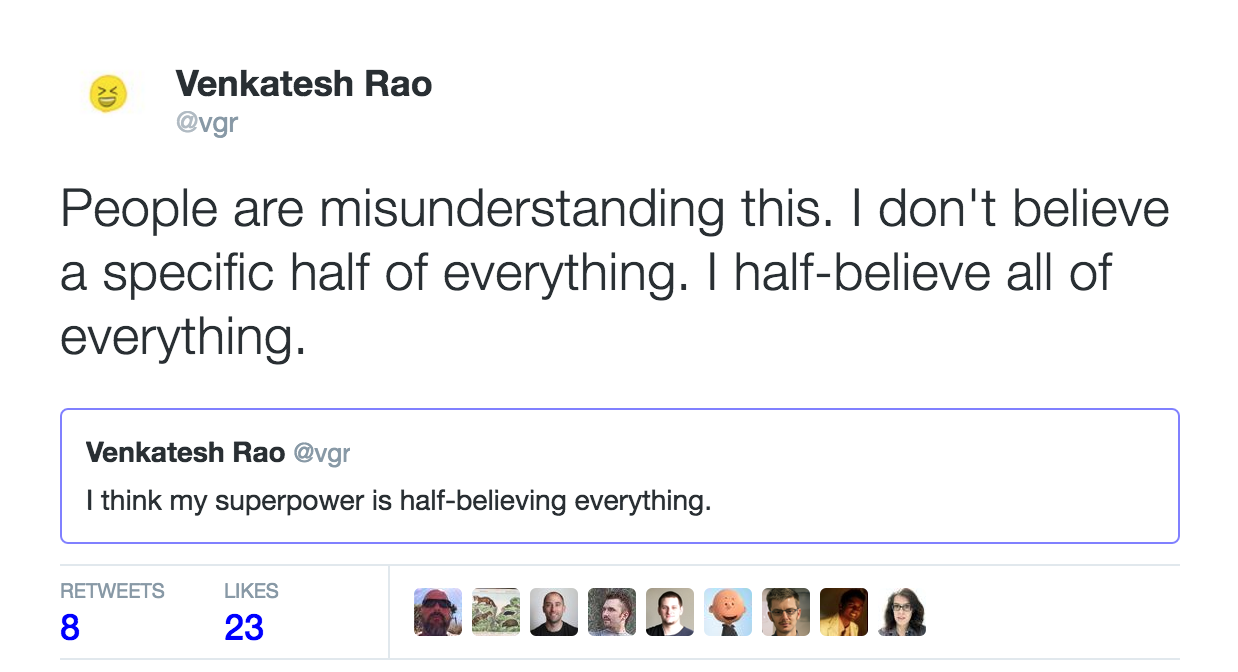1238x672 pixels.
Task: Click the avatar of man facing sideways
Action: (x=612, y=612)
